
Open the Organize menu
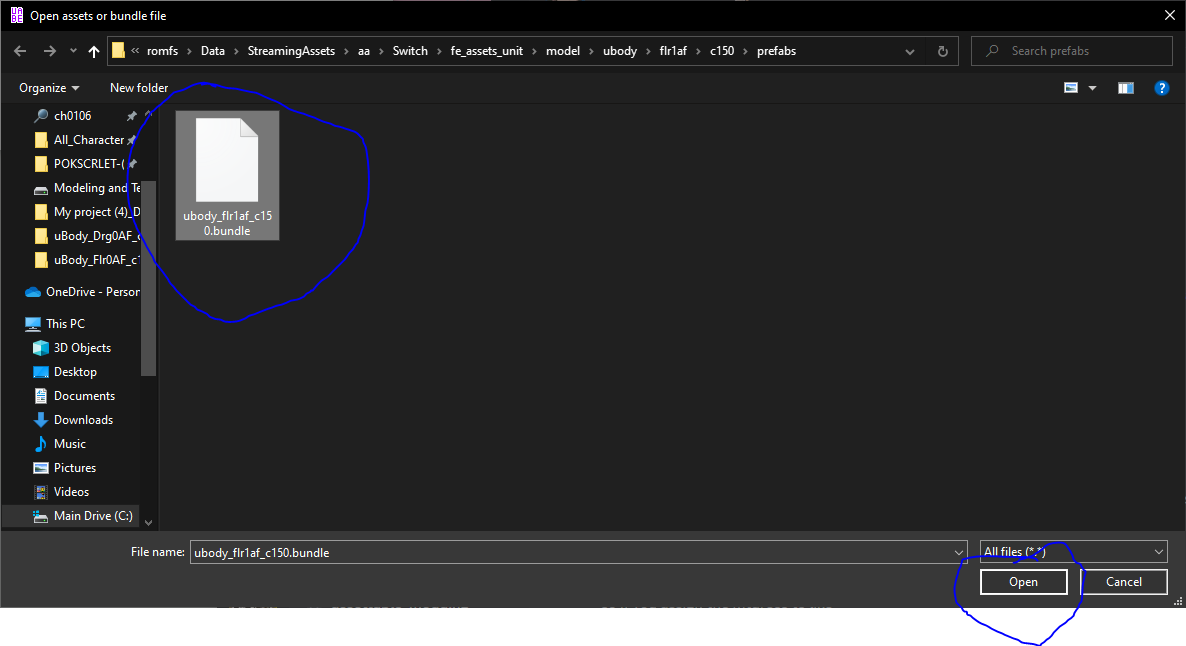coord(49,88)
